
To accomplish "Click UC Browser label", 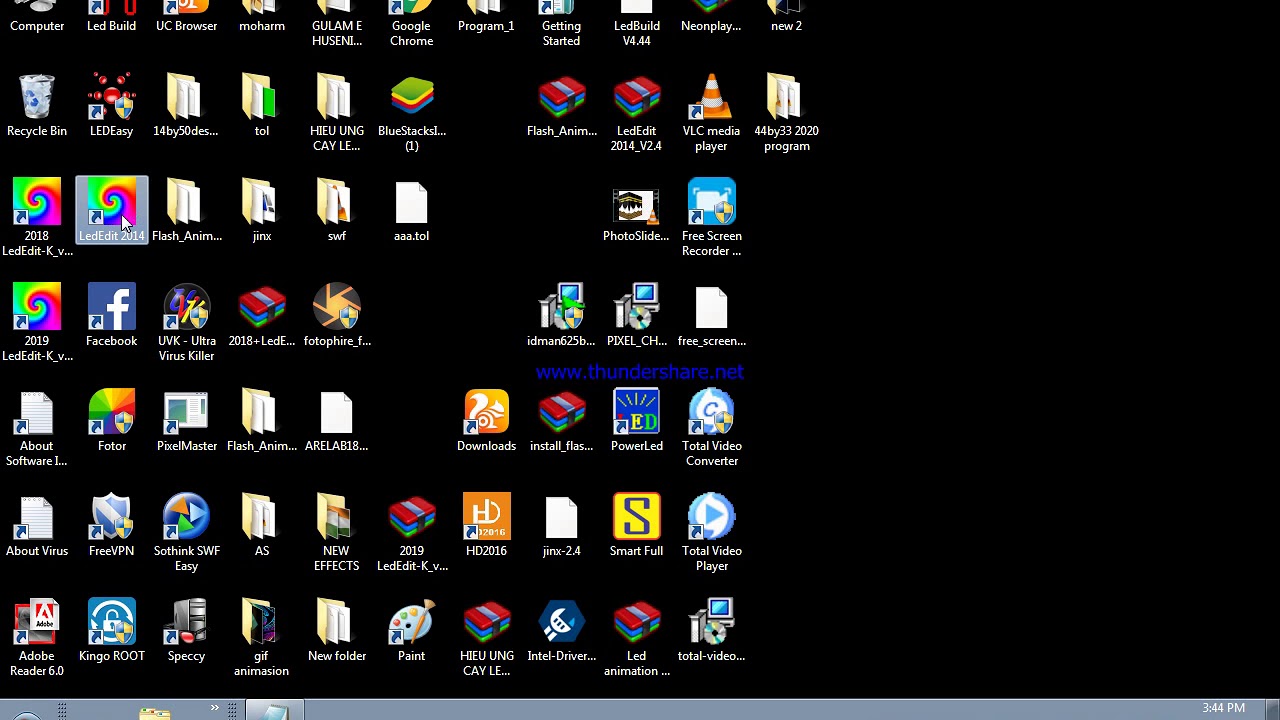I will point(186,26).
